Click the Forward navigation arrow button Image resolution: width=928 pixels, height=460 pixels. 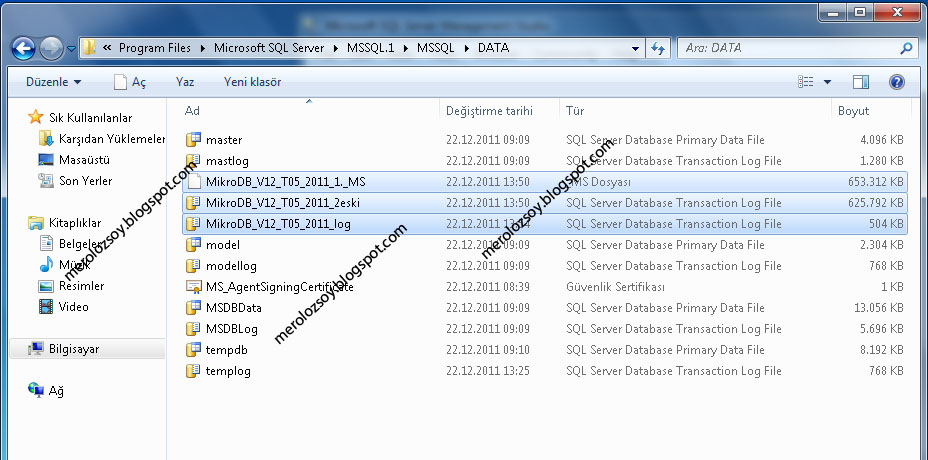(51, 48)
